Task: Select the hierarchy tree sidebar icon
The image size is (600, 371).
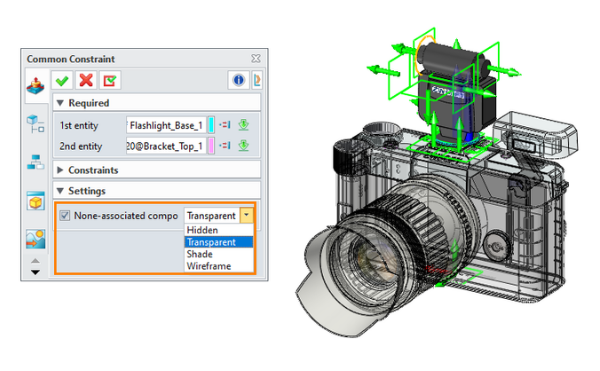Action: point(36,162)
